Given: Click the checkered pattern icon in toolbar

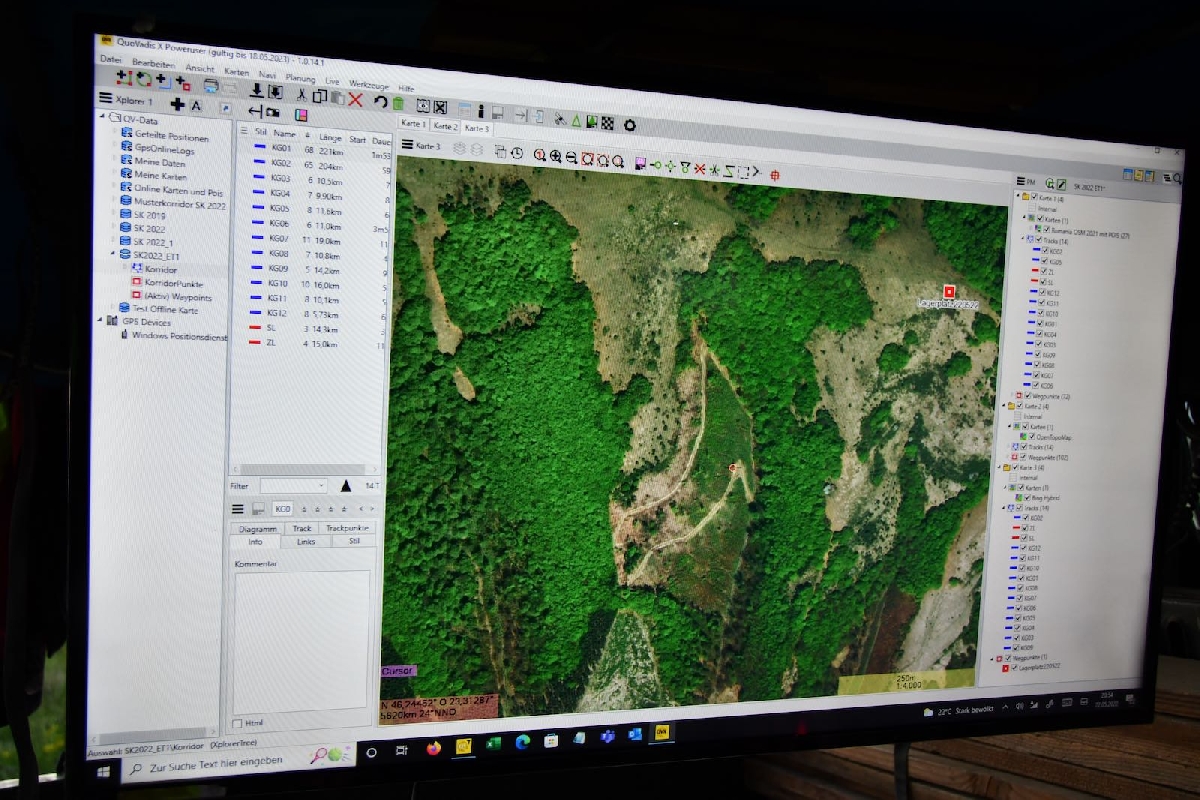Looking at the screenshot, I should click(607, 124).
